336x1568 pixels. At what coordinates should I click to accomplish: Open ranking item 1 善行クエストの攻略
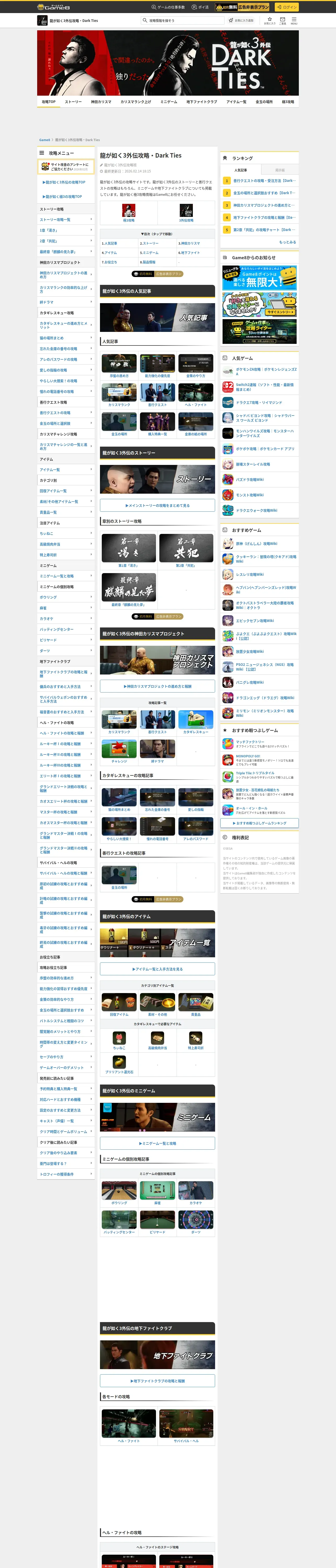260,181
